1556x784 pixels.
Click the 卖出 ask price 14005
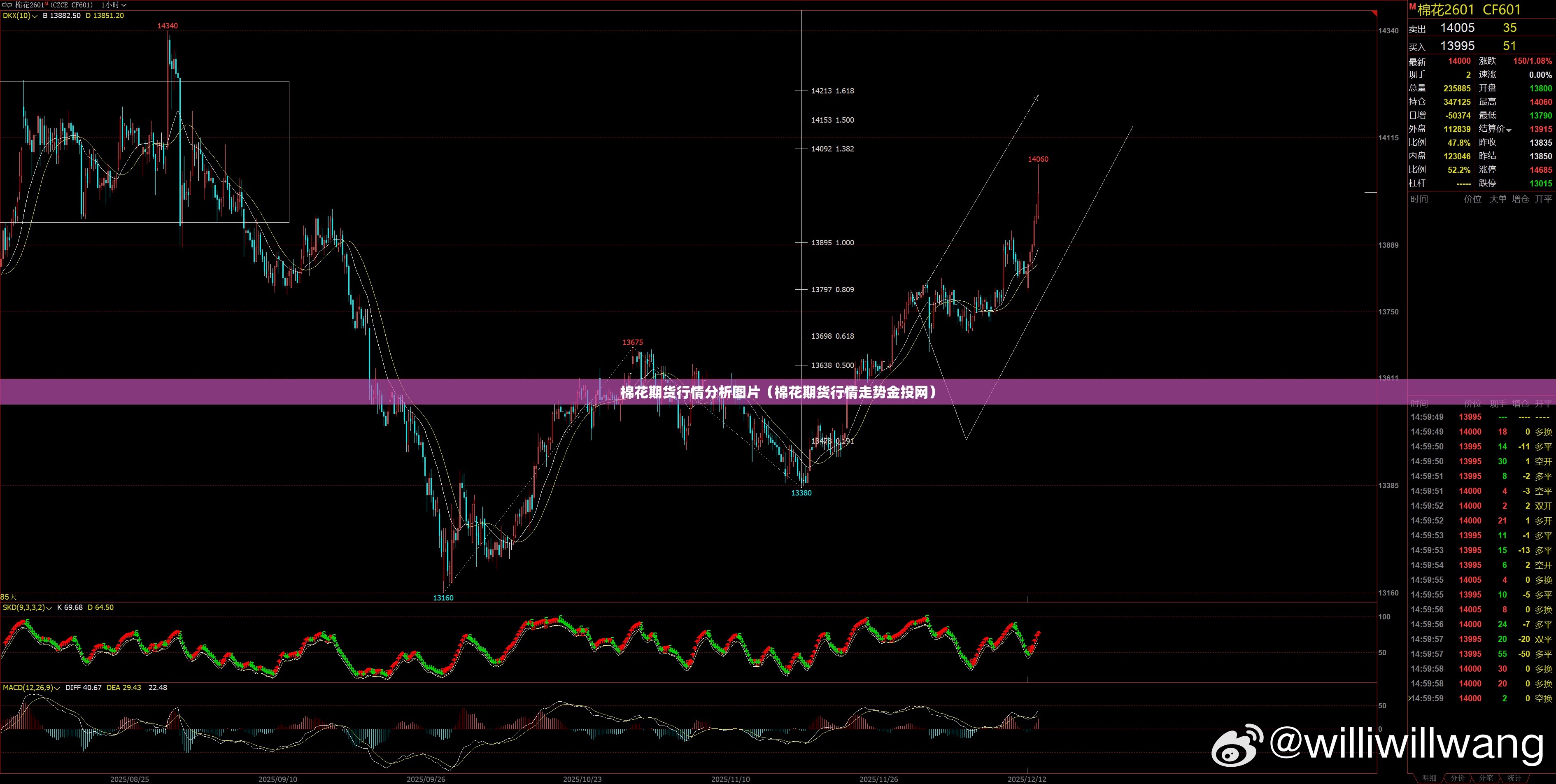(1457, 28)
